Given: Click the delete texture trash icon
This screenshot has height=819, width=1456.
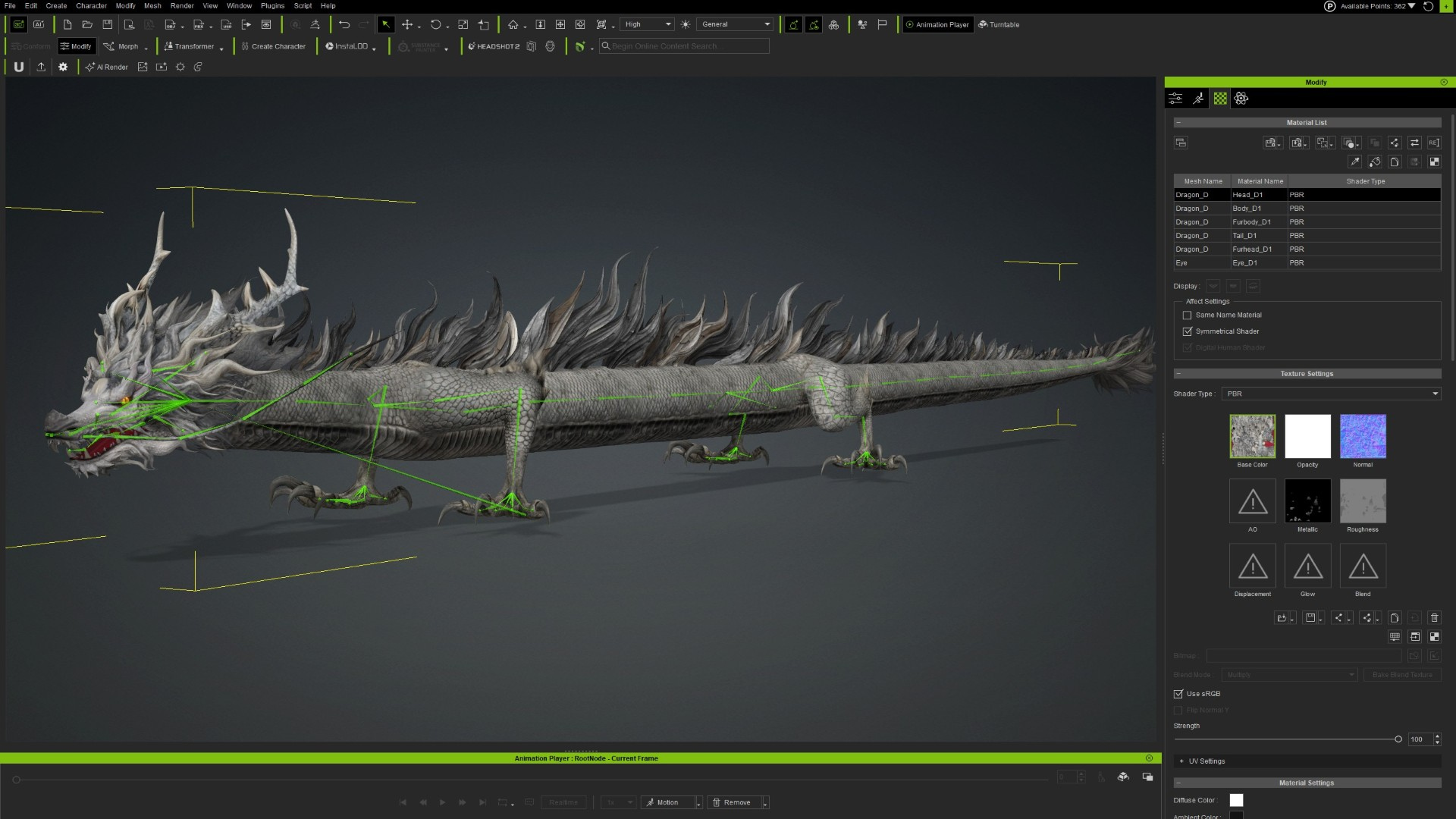Looking at the screenshot, I should (1434, 618).
